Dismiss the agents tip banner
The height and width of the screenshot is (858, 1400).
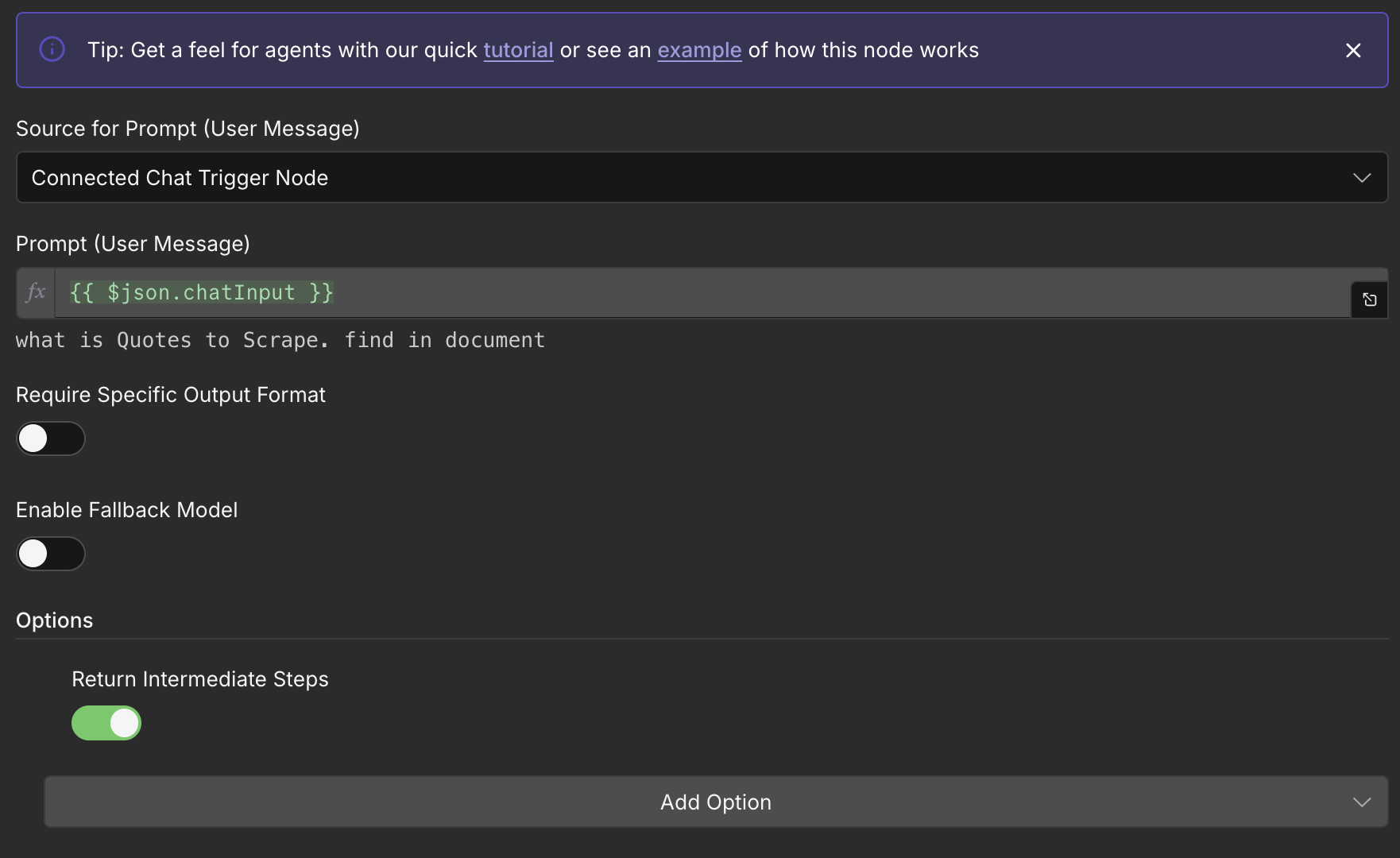point(1353,50)
